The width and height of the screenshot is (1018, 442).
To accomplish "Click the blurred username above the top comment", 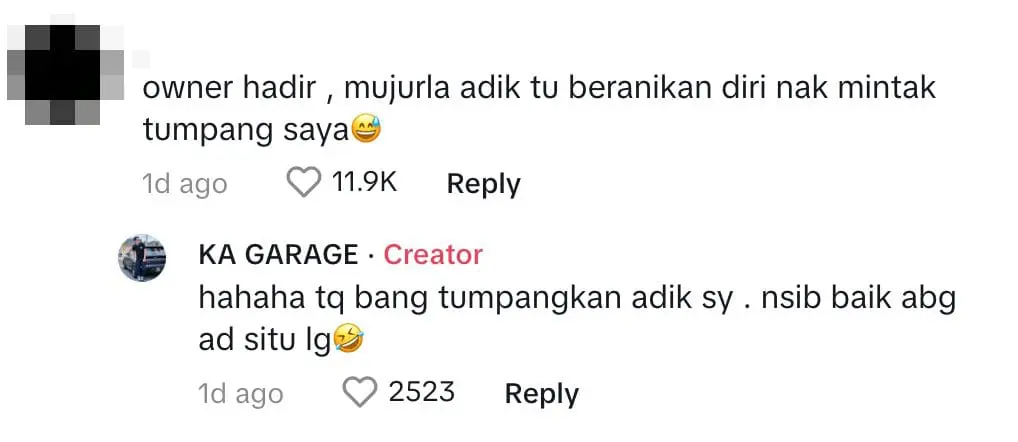I will point(142,57).
